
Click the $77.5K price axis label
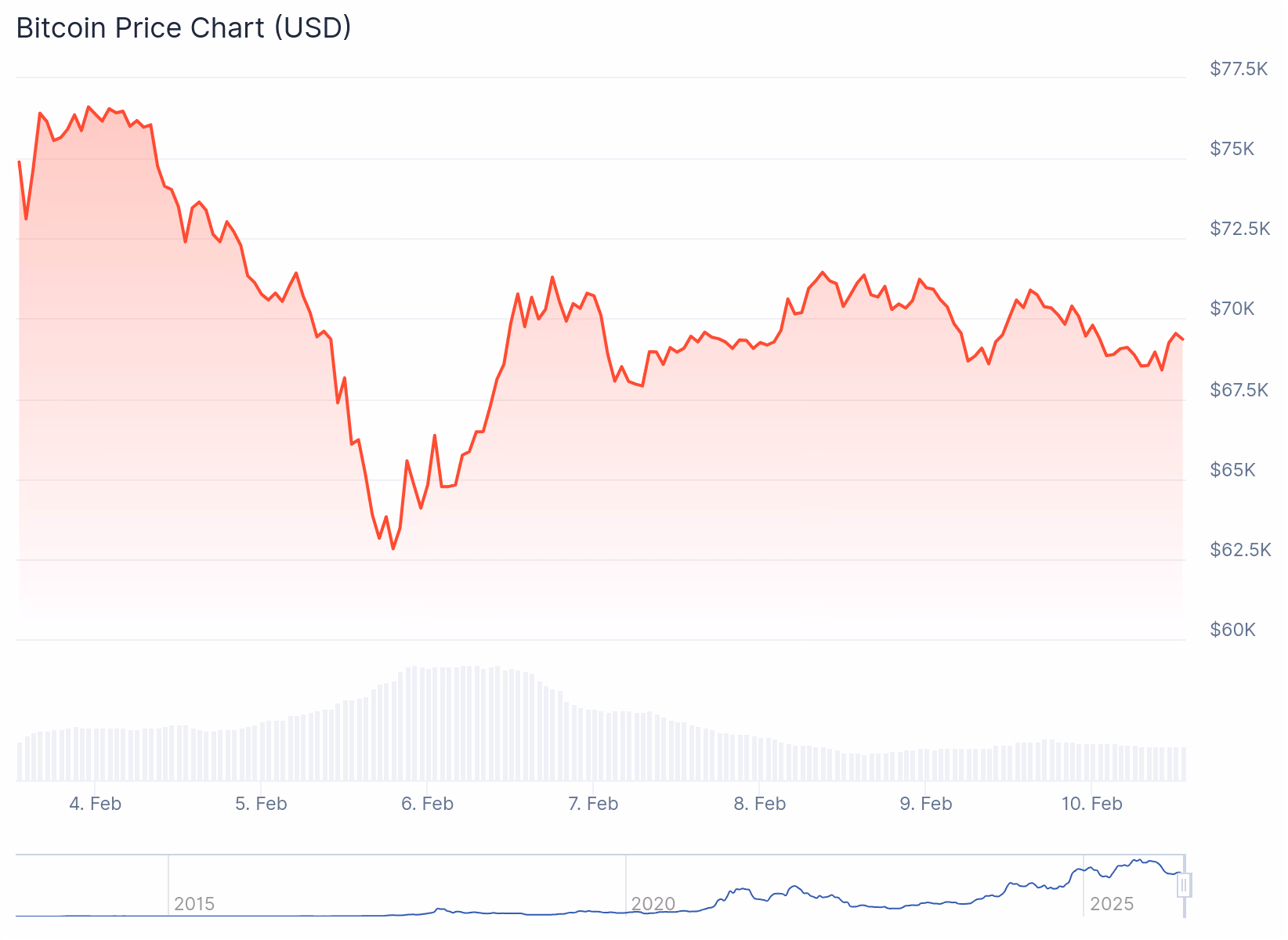[x=1239, y=69]
